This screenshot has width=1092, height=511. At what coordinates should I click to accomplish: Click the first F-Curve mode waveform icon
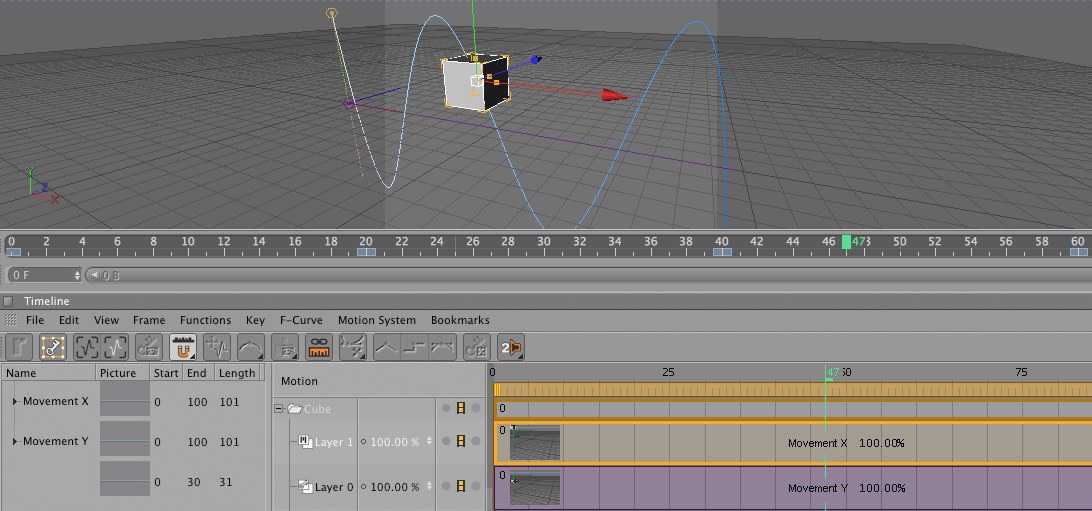point(86,347)
